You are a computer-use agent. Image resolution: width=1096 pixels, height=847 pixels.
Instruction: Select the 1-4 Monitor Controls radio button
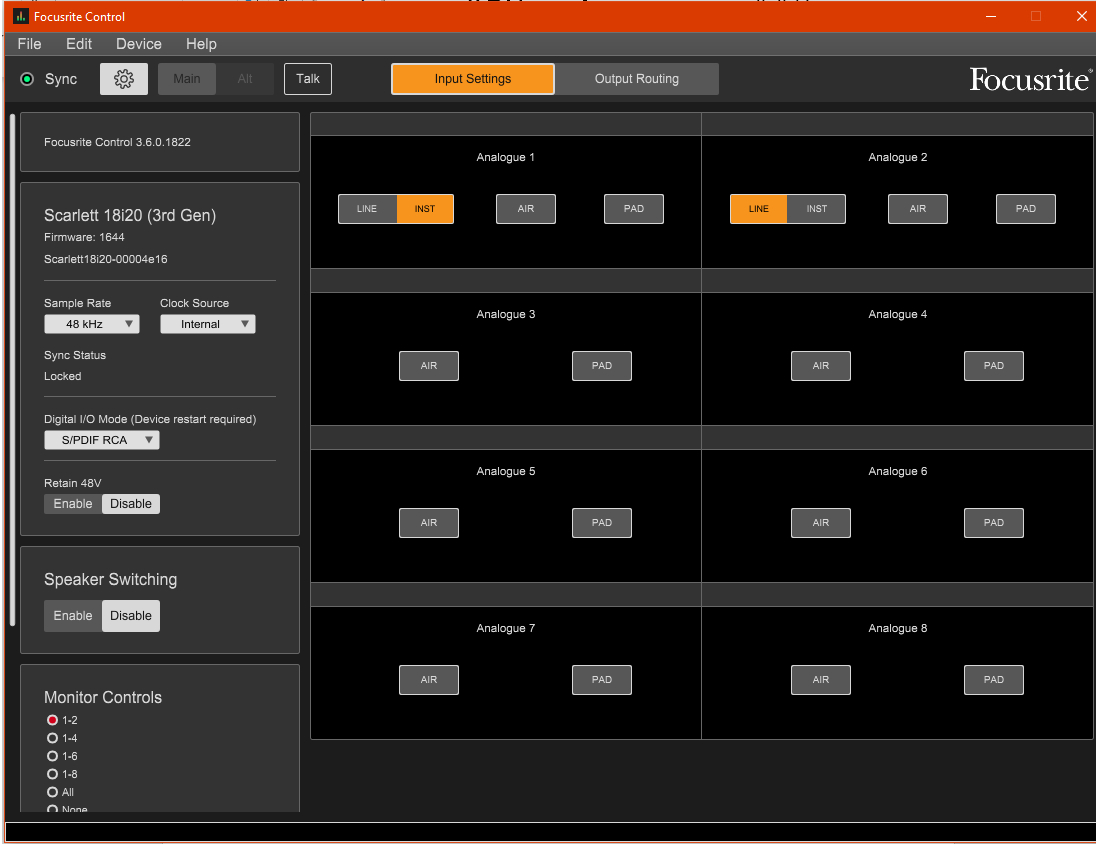coord(52,739)
